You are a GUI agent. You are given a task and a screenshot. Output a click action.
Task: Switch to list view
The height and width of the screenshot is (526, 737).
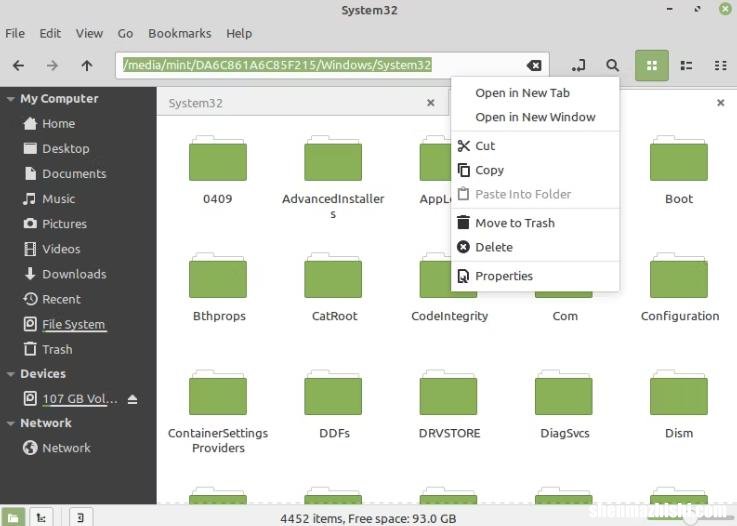(686, 65)
